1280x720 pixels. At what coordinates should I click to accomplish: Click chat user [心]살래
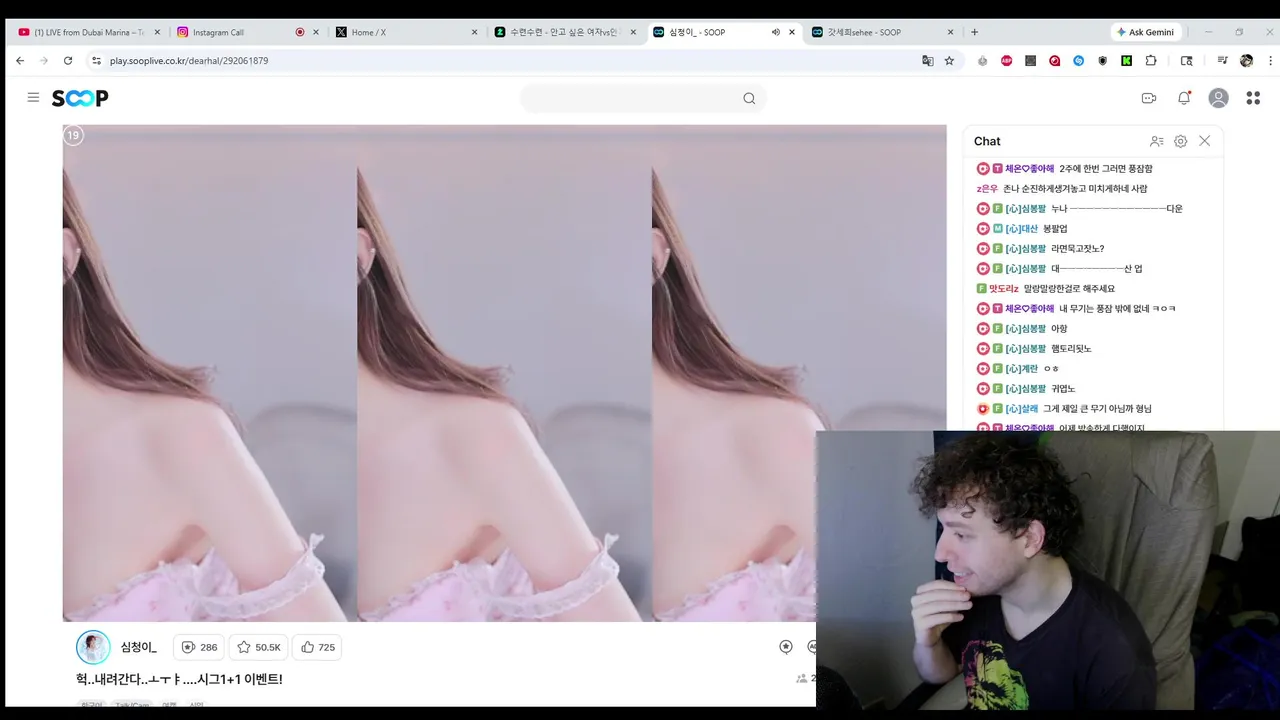tap(1022, 409)
